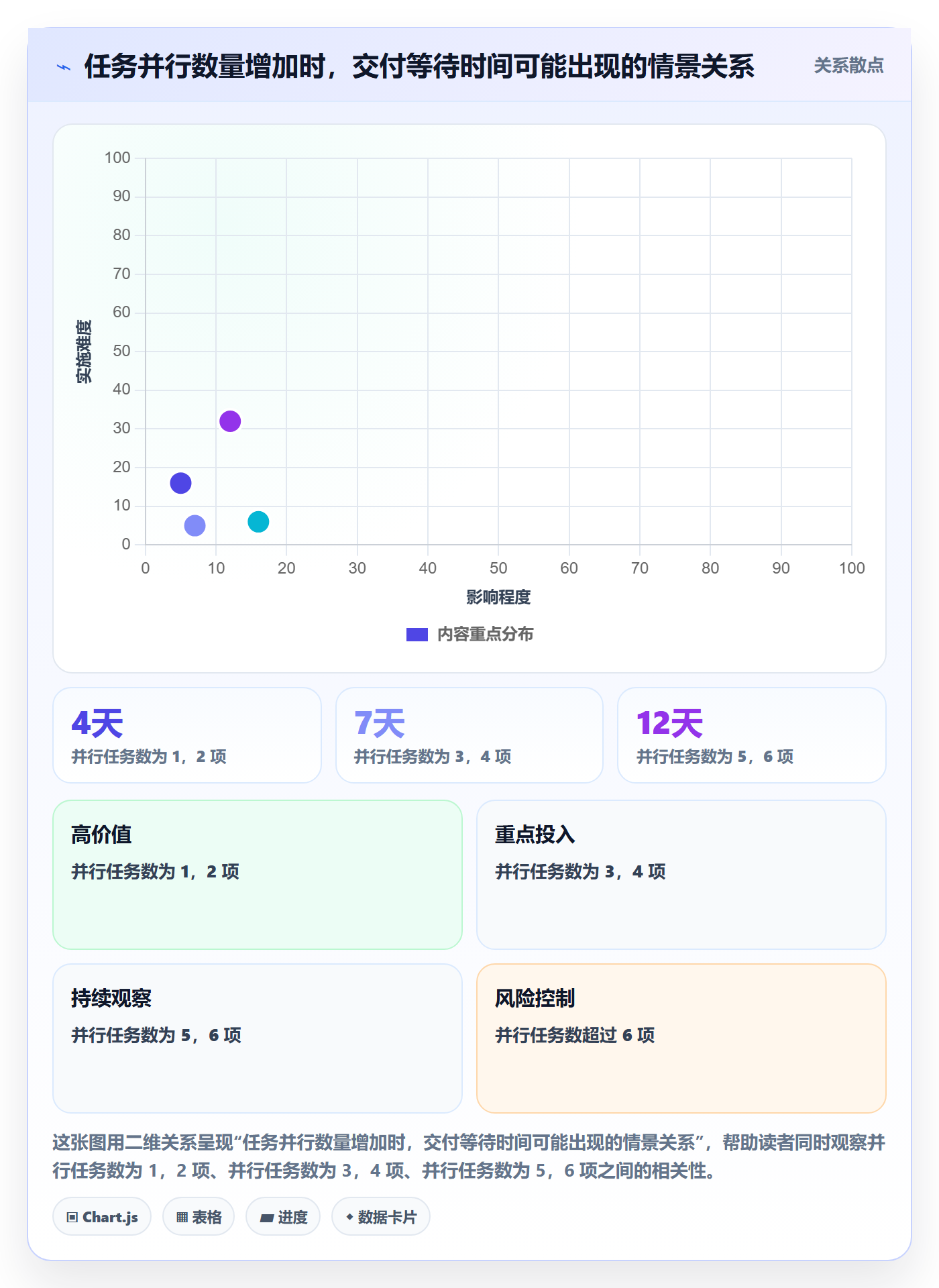Click the y-axis tick label 70
The image size is (939, 1288).
[121, 274]
